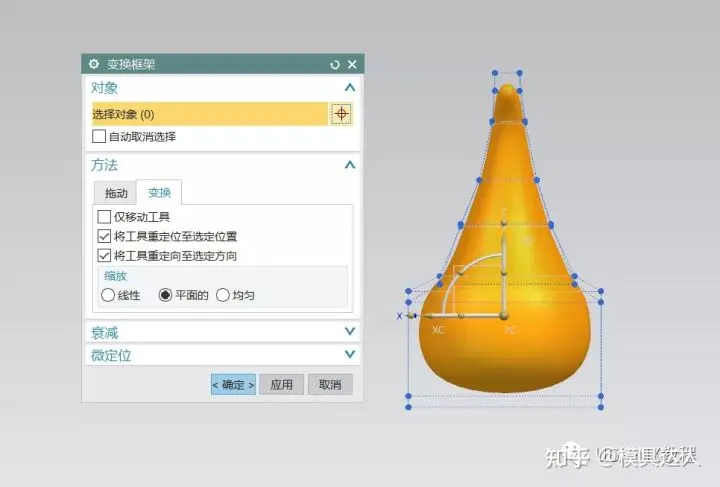Choose the 均匀 scaling radio option
Viewport: 720px width, 487px height.
click(223, 295)
